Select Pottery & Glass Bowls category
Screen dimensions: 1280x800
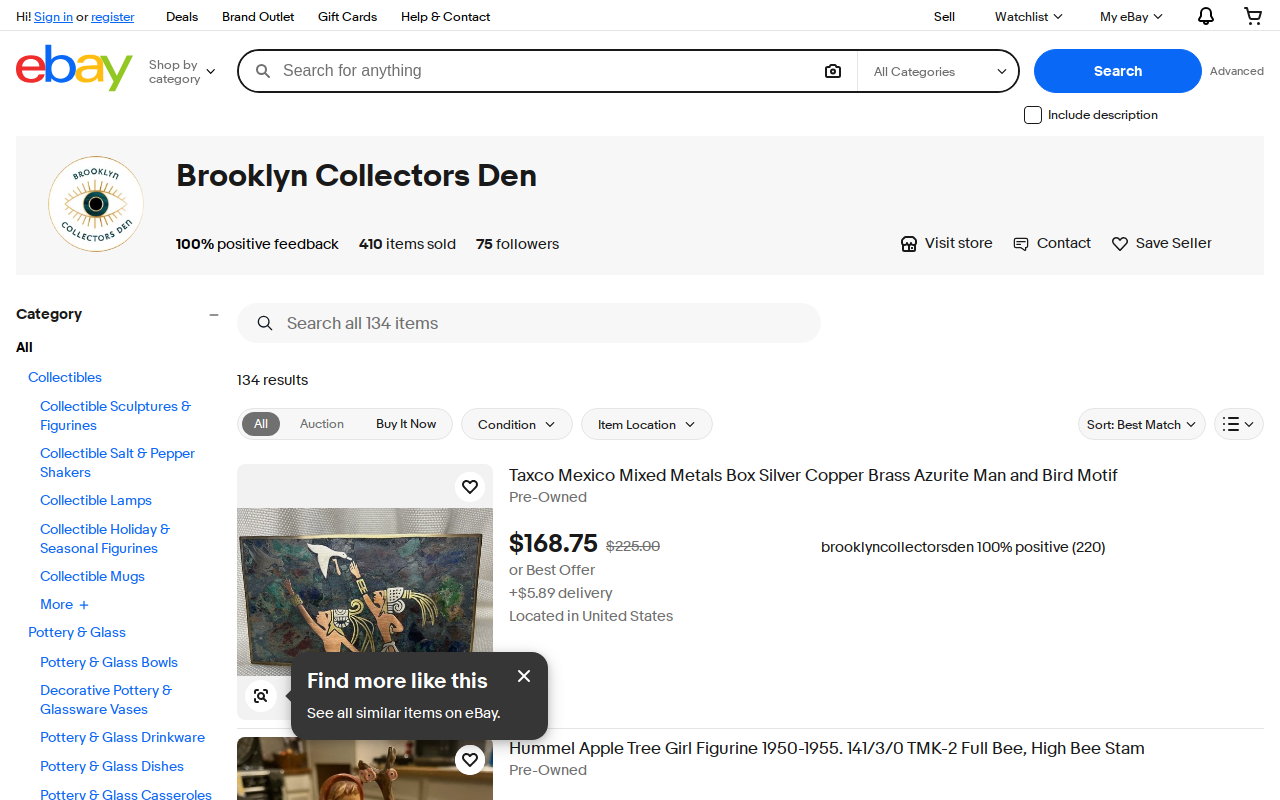(109, 662)
